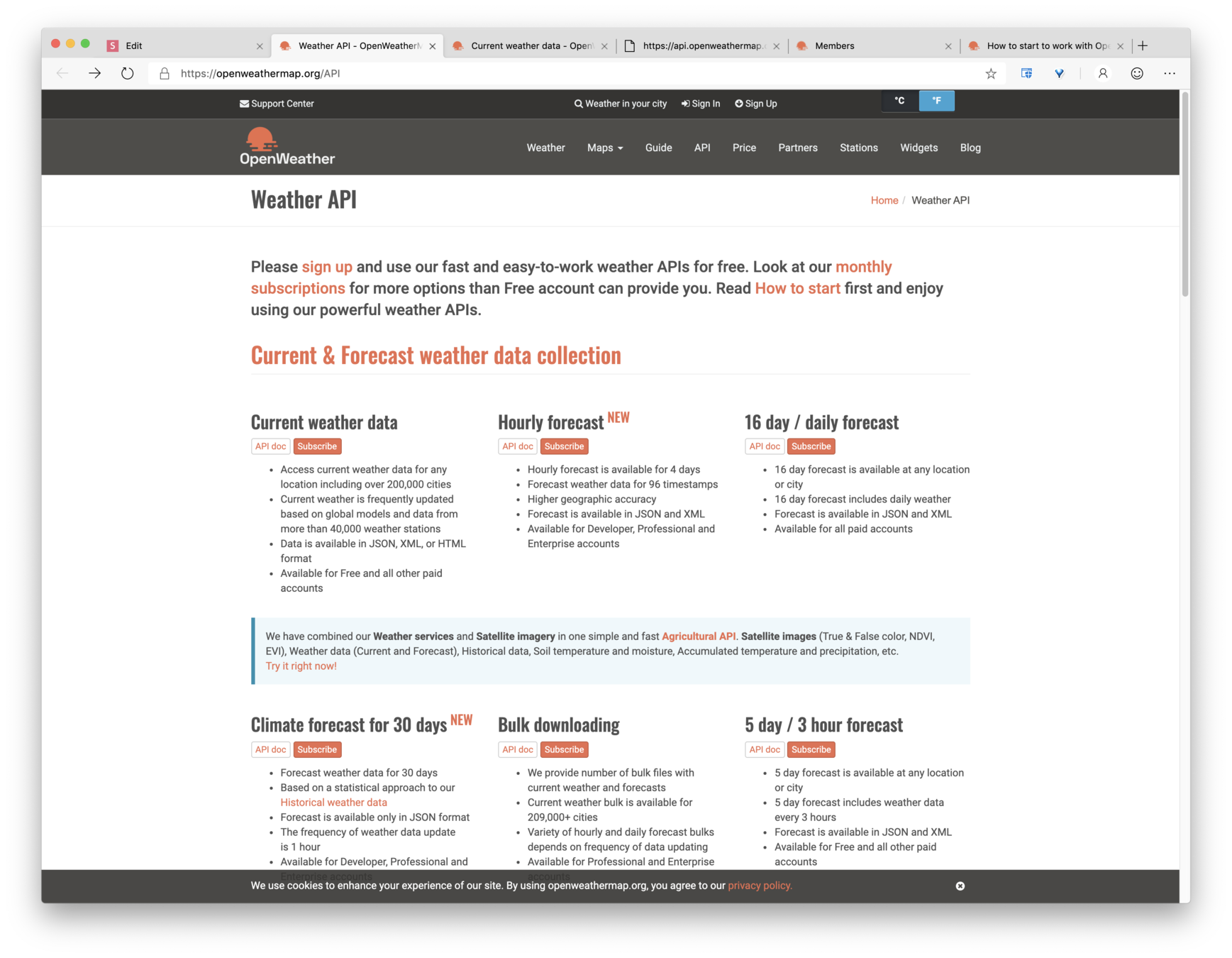Switch to the Members tab
This screenshot has width=1232, height=958.
(x=875, y=45)
